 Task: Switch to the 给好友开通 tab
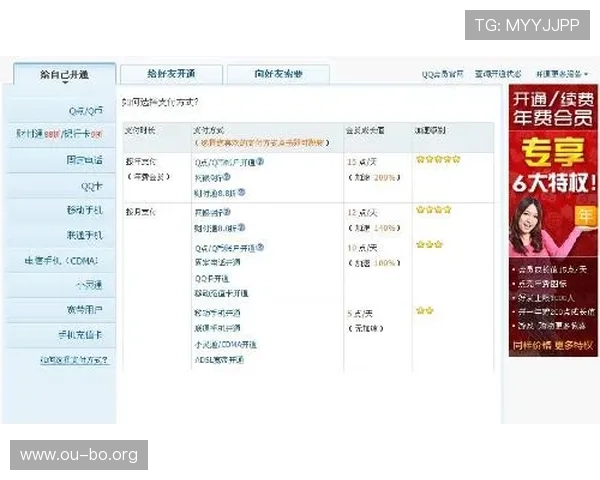[171, 74]
